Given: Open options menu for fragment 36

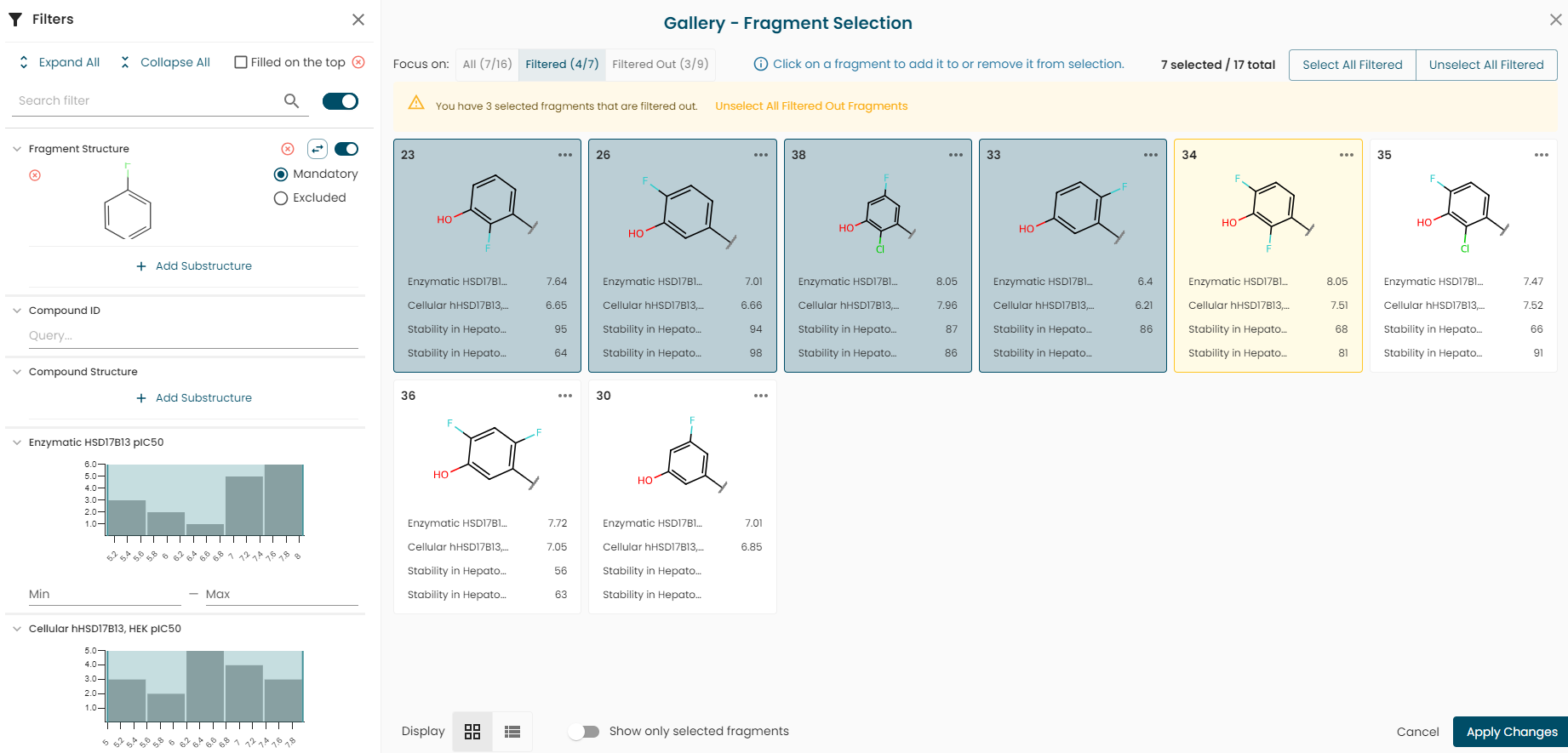Looking at the screenshot, I should click(x=565, y=396).
